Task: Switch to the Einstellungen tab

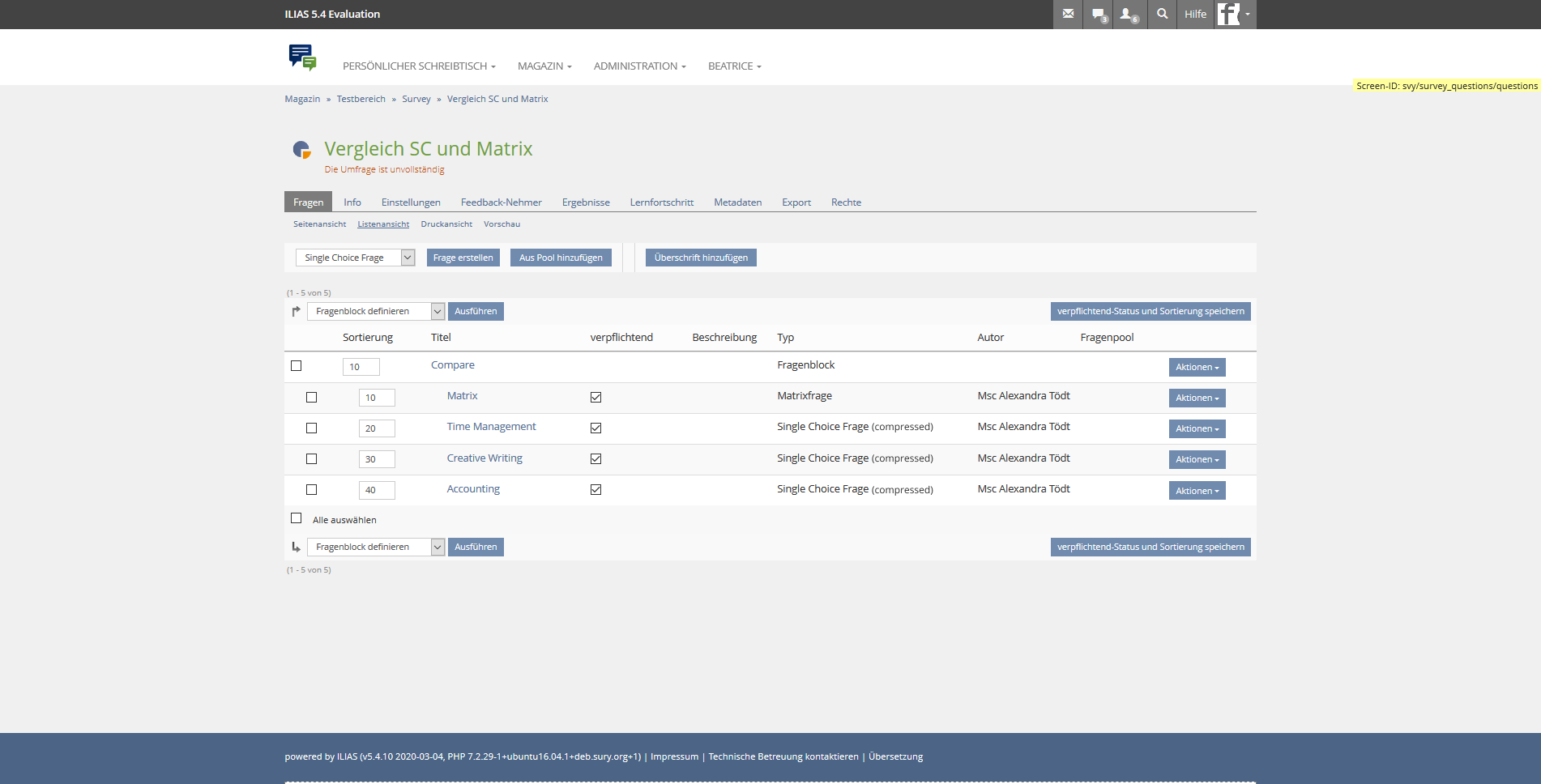Action: pyautogui.click(x=411, y=202)
